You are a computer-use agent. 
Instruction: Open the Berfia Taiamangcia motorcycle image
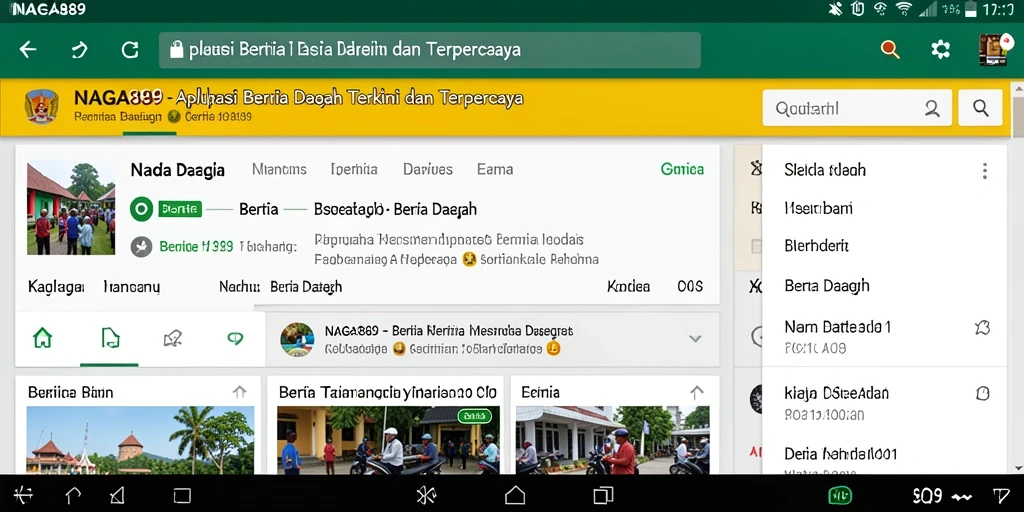pyautogui.click(x=388, y=440)
